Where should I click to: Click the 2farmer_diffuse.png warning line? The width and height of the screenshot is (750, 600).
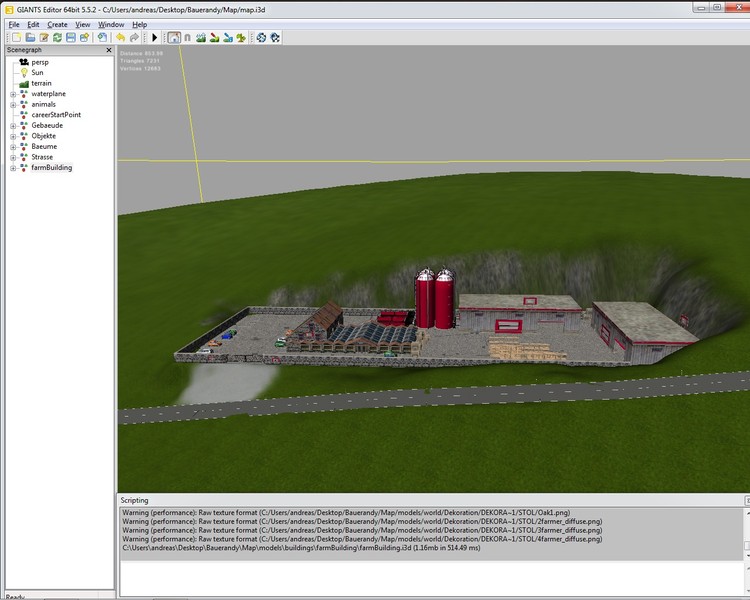point(362,521)
